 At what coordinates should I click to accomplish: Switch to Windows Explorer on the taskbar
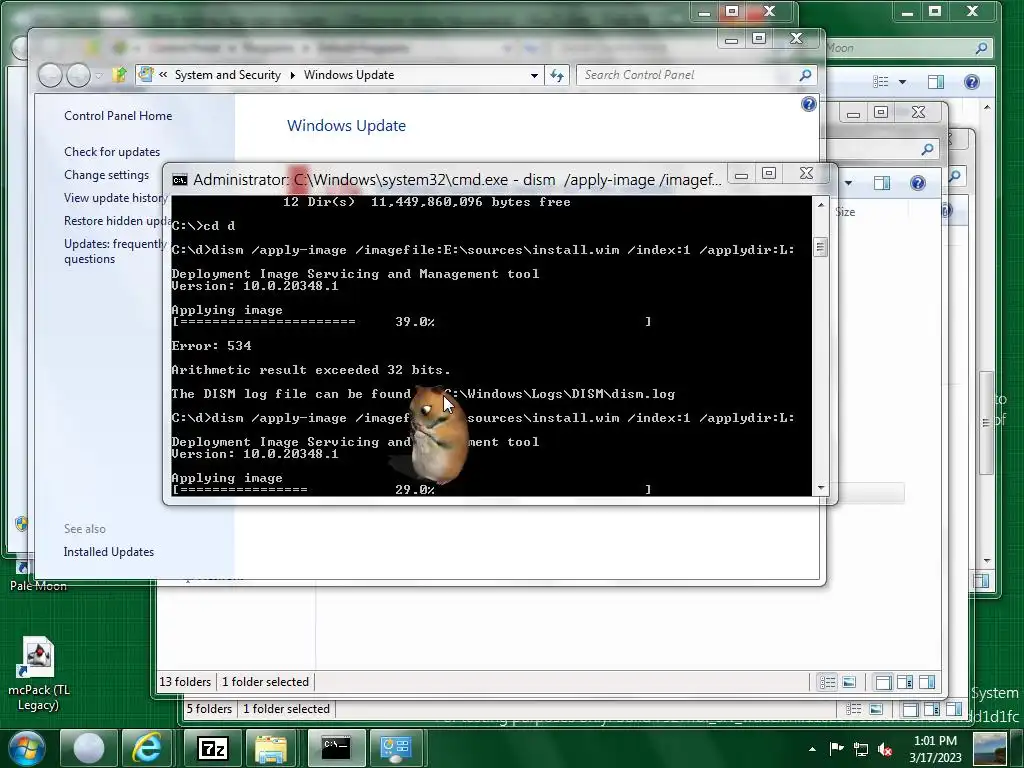click(x=271, y=748)
